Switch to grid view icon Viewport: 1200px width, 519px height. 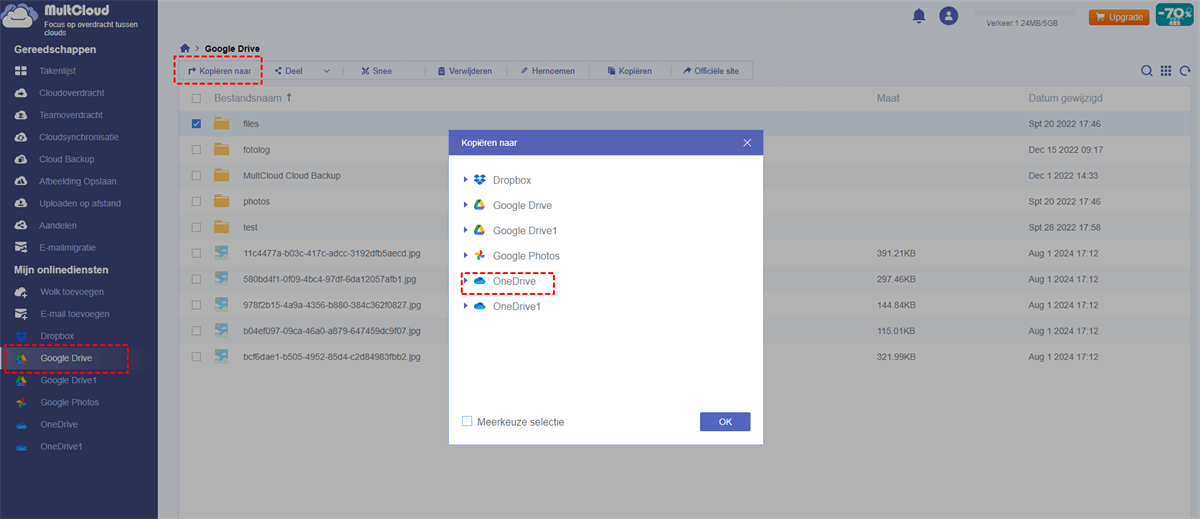click(1166, 71)
